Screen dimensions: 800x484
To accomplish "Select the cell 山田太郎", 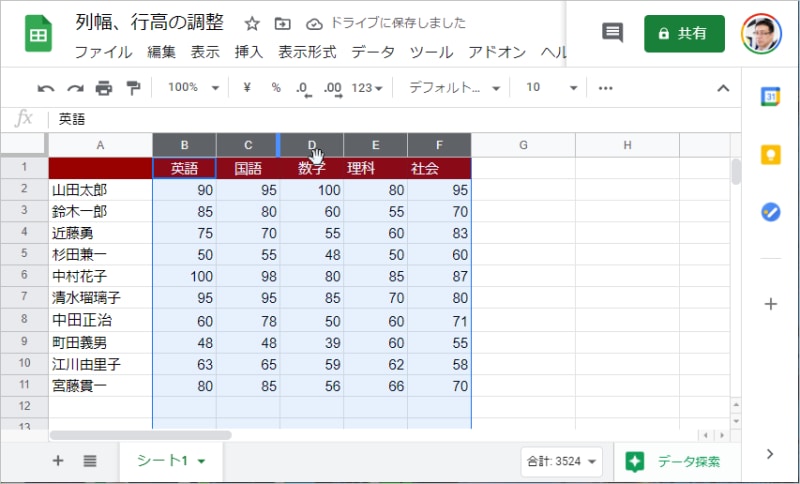I will point(101,190).
